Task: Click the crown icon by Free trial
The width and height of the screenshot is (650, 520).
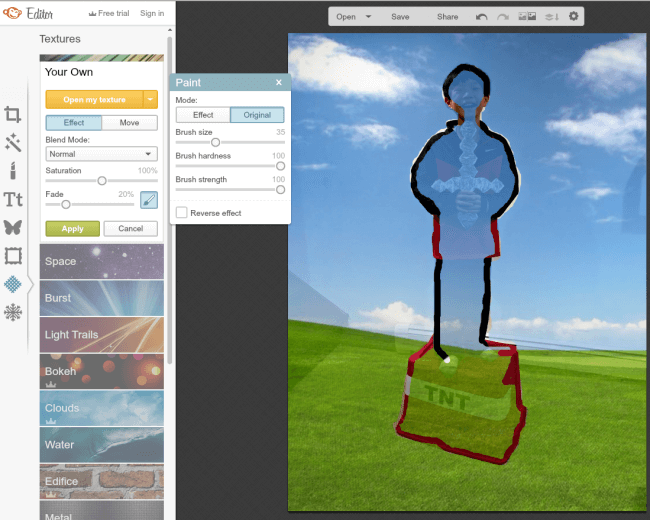Action: [x=92, y=14]
